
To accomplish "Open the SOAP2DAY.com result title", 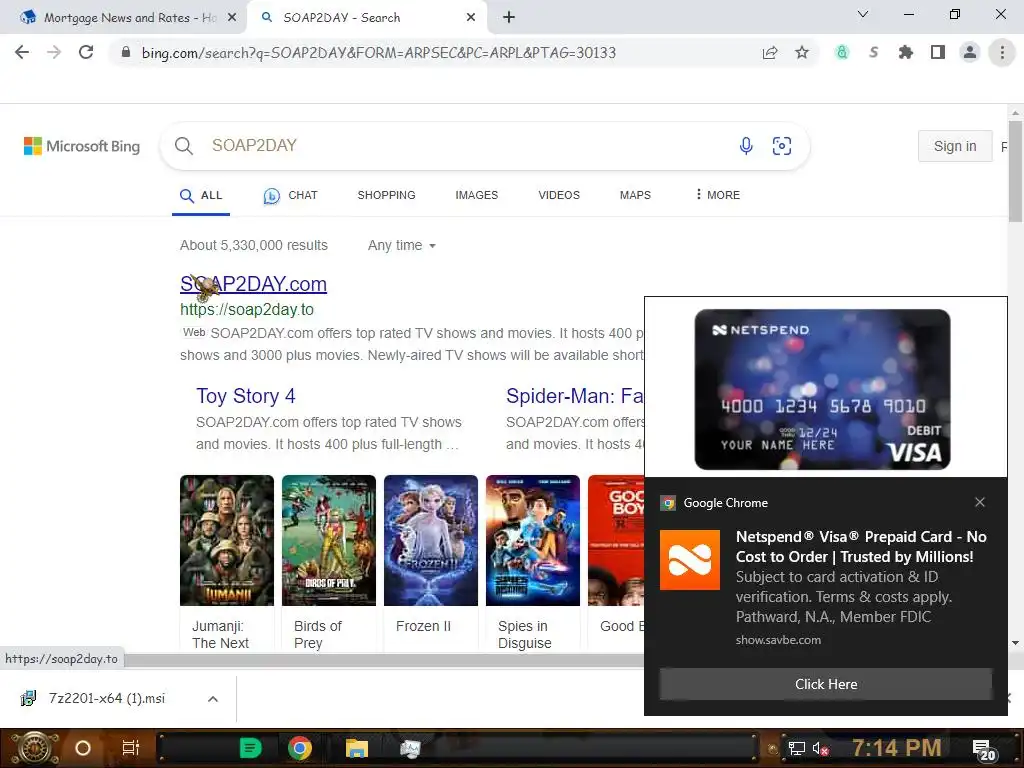I will (253, 284).
